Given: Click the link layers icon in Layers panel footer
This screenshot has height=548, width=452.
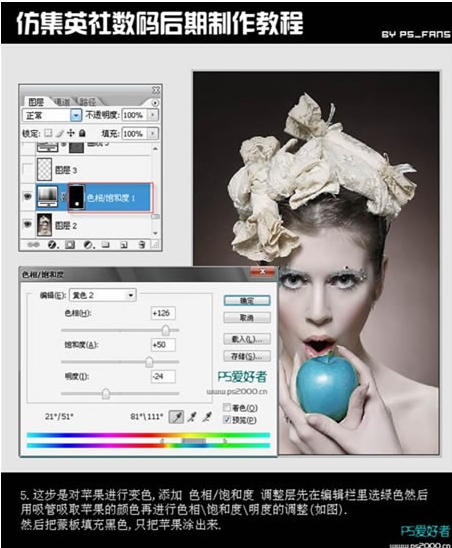Looking at the screenshot, I should click(x=33, y=245).
